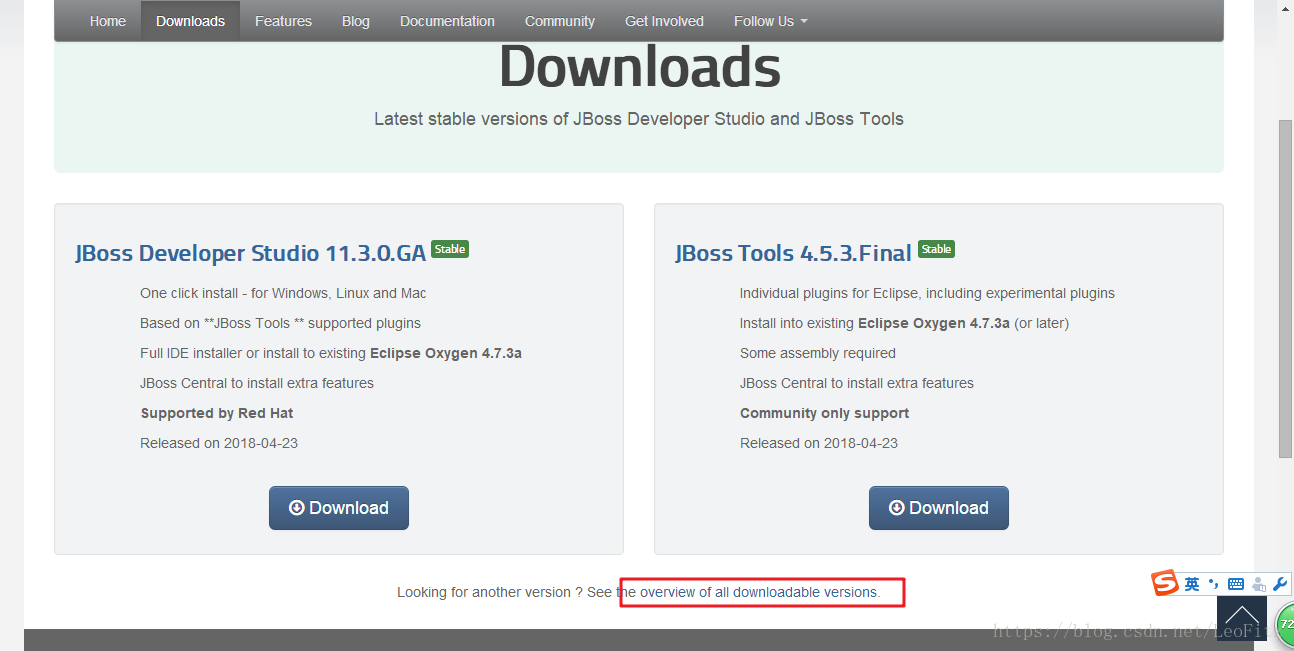Viewport: 1294px width, 651px height.
Task: Click the page vertical scrollbar thumb
Action: click(x=1286, y=290)
